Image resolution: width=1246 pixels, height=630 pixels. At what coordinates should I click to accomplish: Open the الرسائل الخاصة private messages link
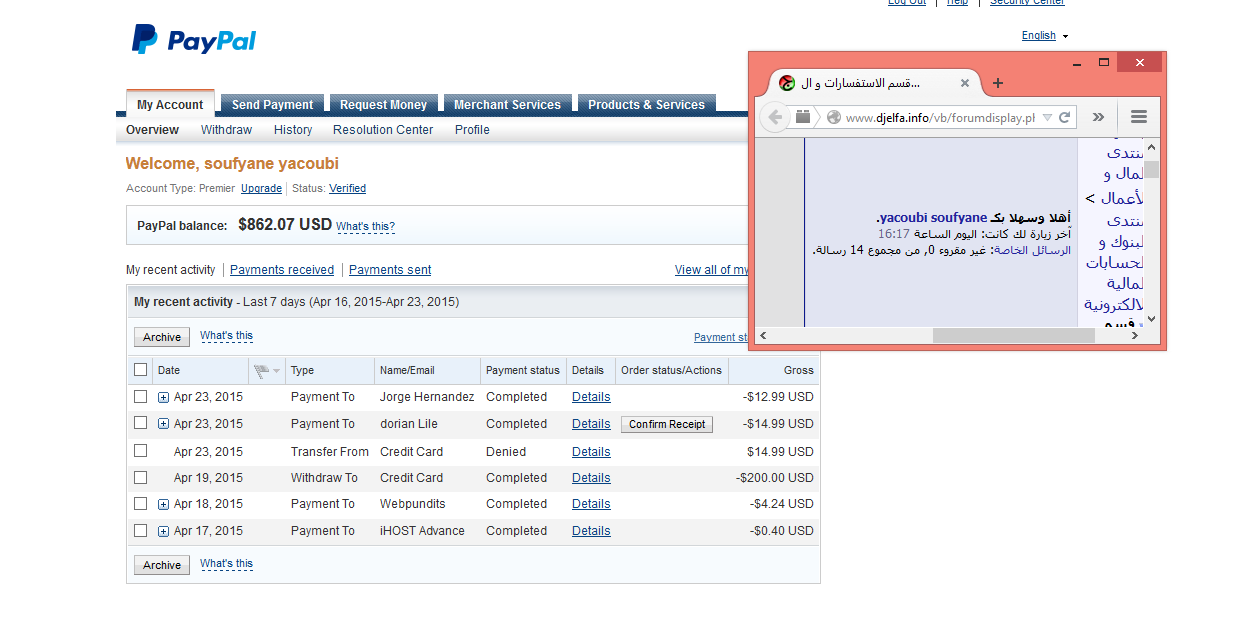1032,250
